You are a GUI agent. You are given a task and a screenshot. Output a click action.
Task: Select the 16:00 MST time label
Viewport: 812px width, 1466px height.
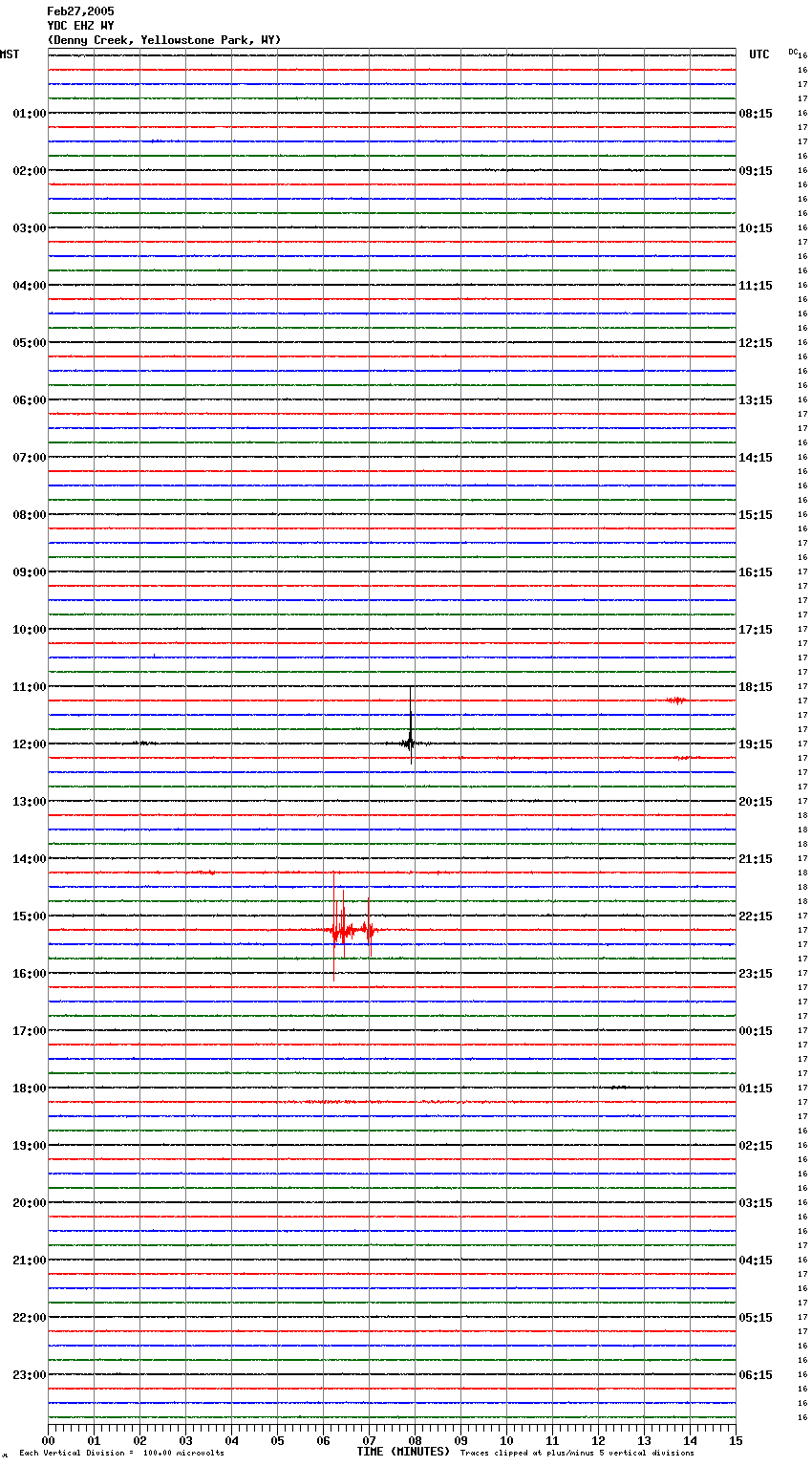pyautogui.click(x=30, y=974)
